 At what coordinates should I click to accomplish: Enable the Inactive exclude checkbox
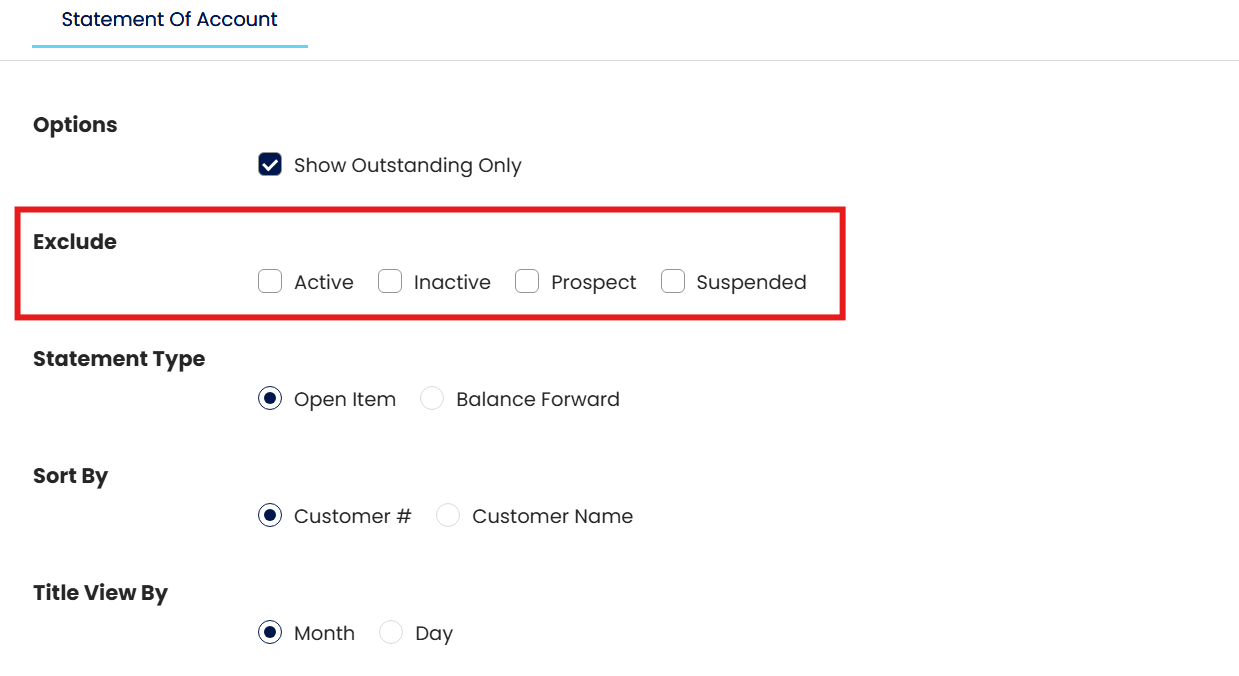[390, 282]
